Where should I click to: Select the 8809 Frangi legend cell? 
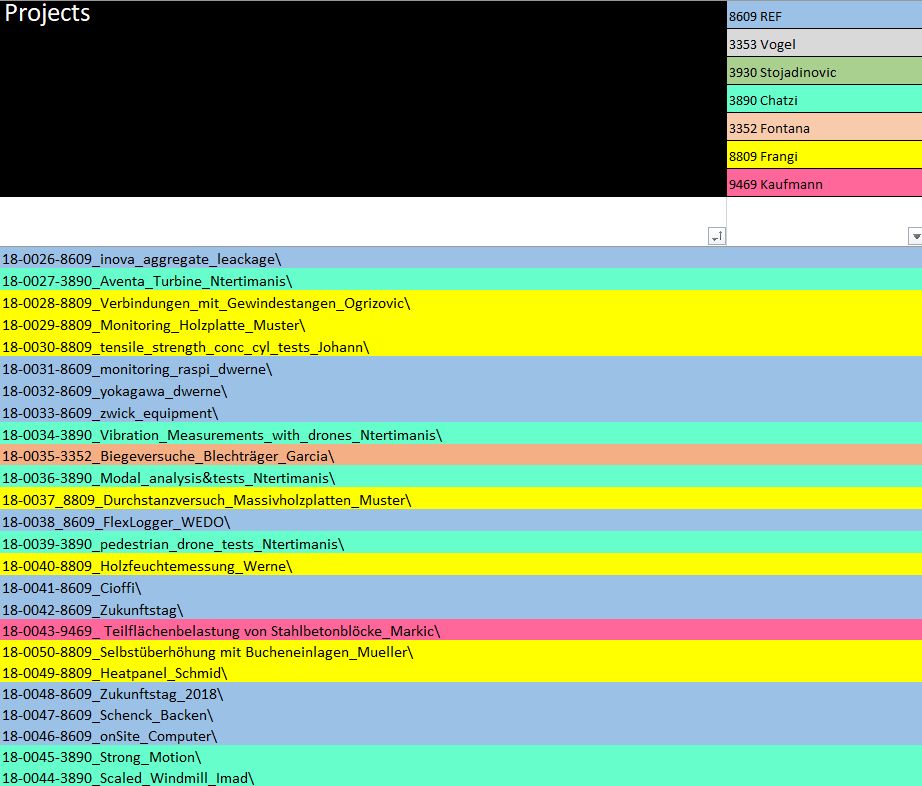[824, 156]
